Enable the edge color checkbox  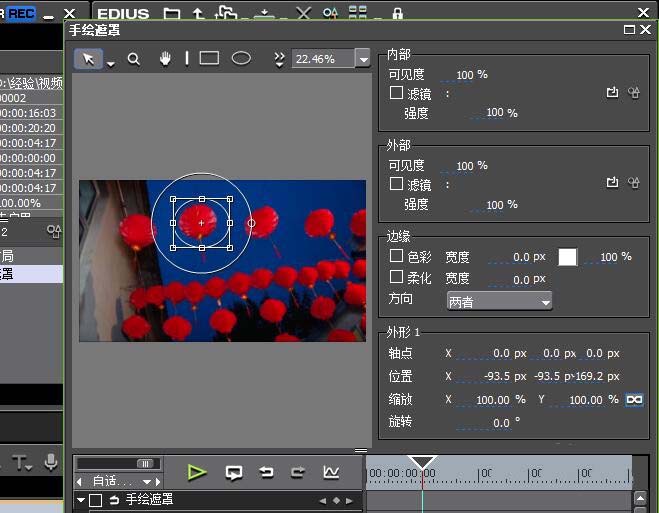point(396,256)
